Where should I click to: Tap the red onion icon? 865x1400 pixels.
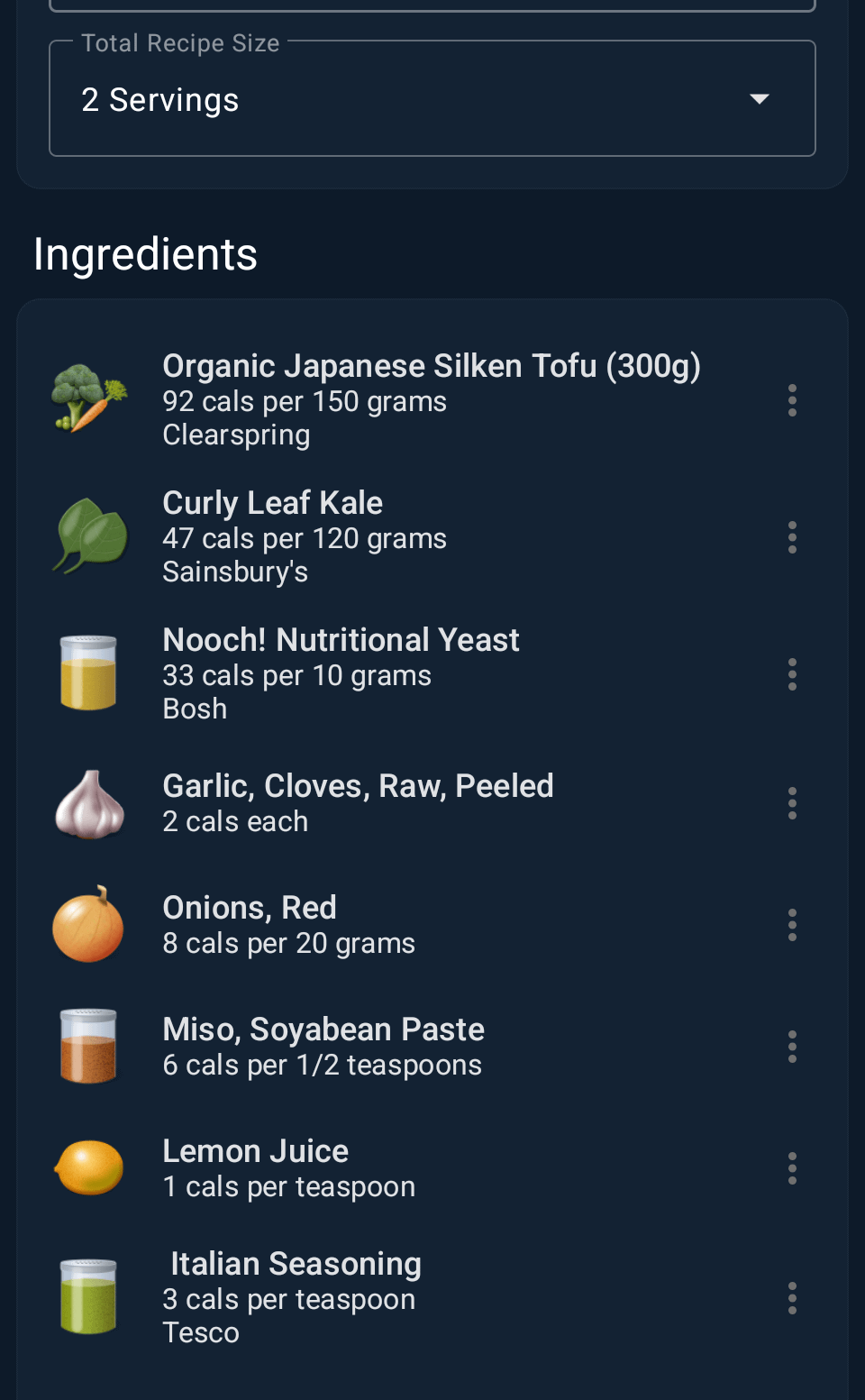pos(88,925)
